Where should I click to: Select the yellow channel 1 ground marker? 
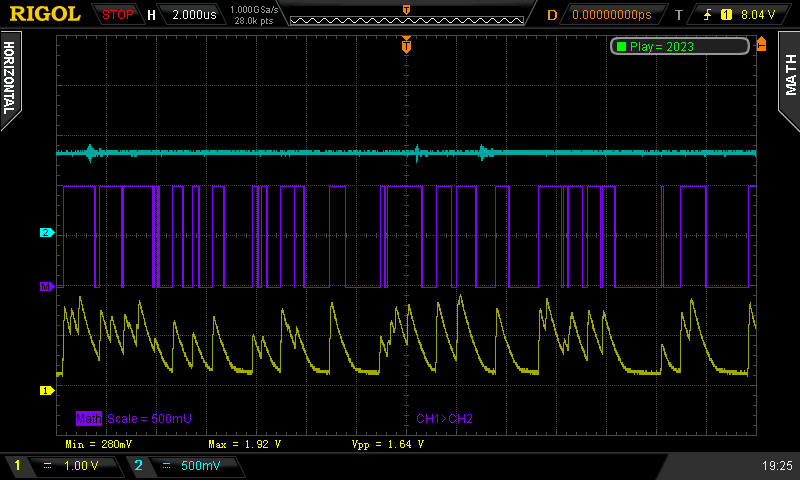click(x=45, y=390)
